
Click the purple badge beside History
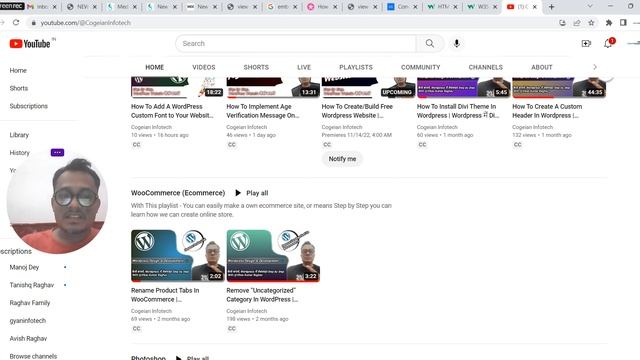click(57, 152)
